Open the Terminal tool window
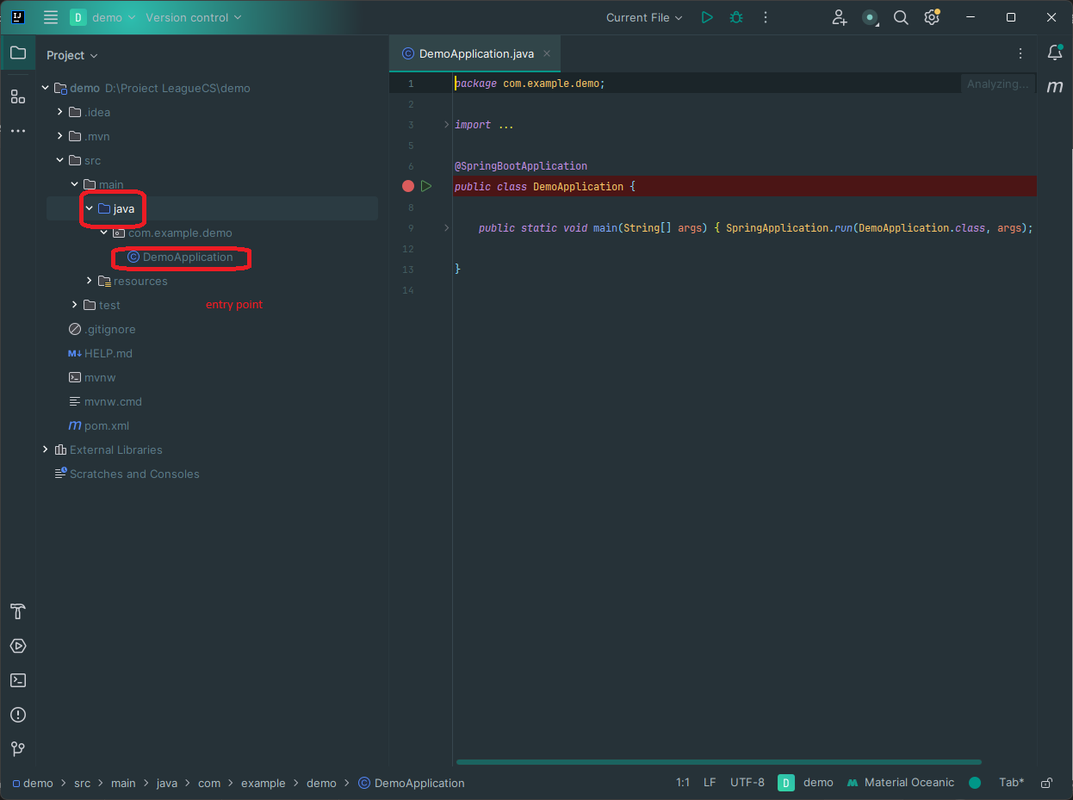The height and width of the screenshot is (800, 1073). click(18, 680)
